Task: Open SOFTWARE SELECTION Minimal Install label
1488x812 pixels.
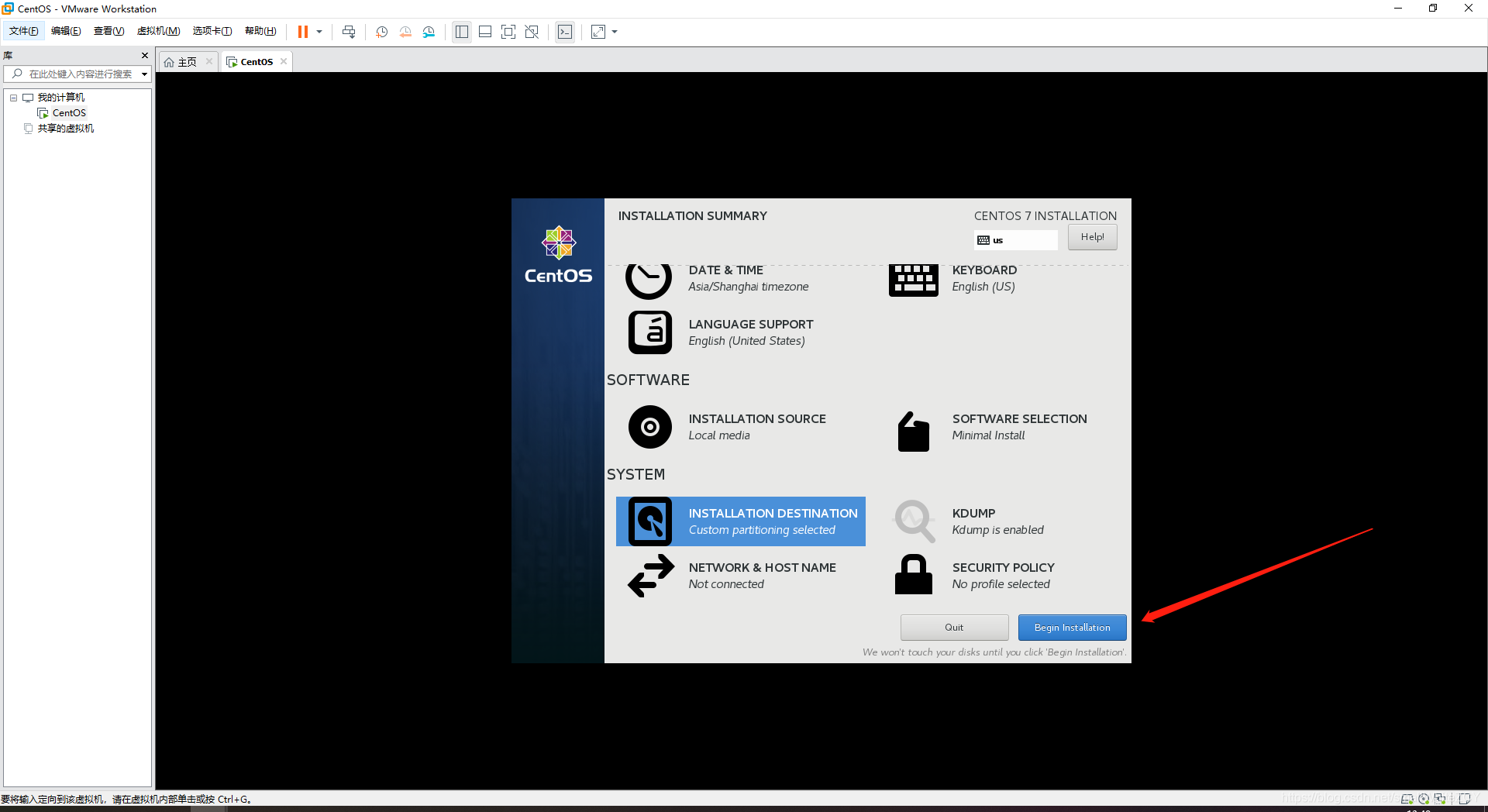Action: pyautogui.click(x=1019, y=427)
